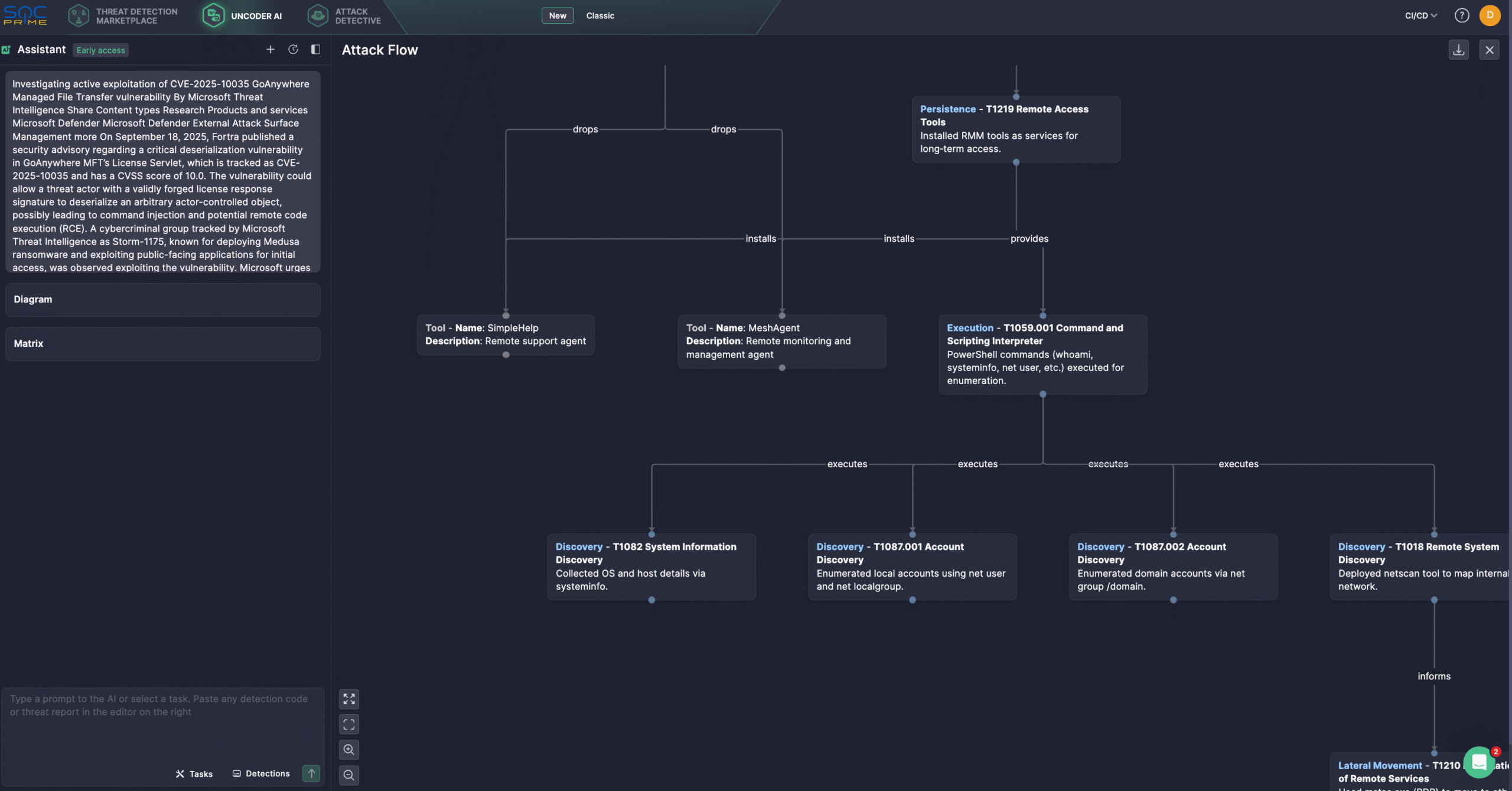Download the Attack Flow diagram
Screen dimensions: 1512x791
(x=1458, y=50)
